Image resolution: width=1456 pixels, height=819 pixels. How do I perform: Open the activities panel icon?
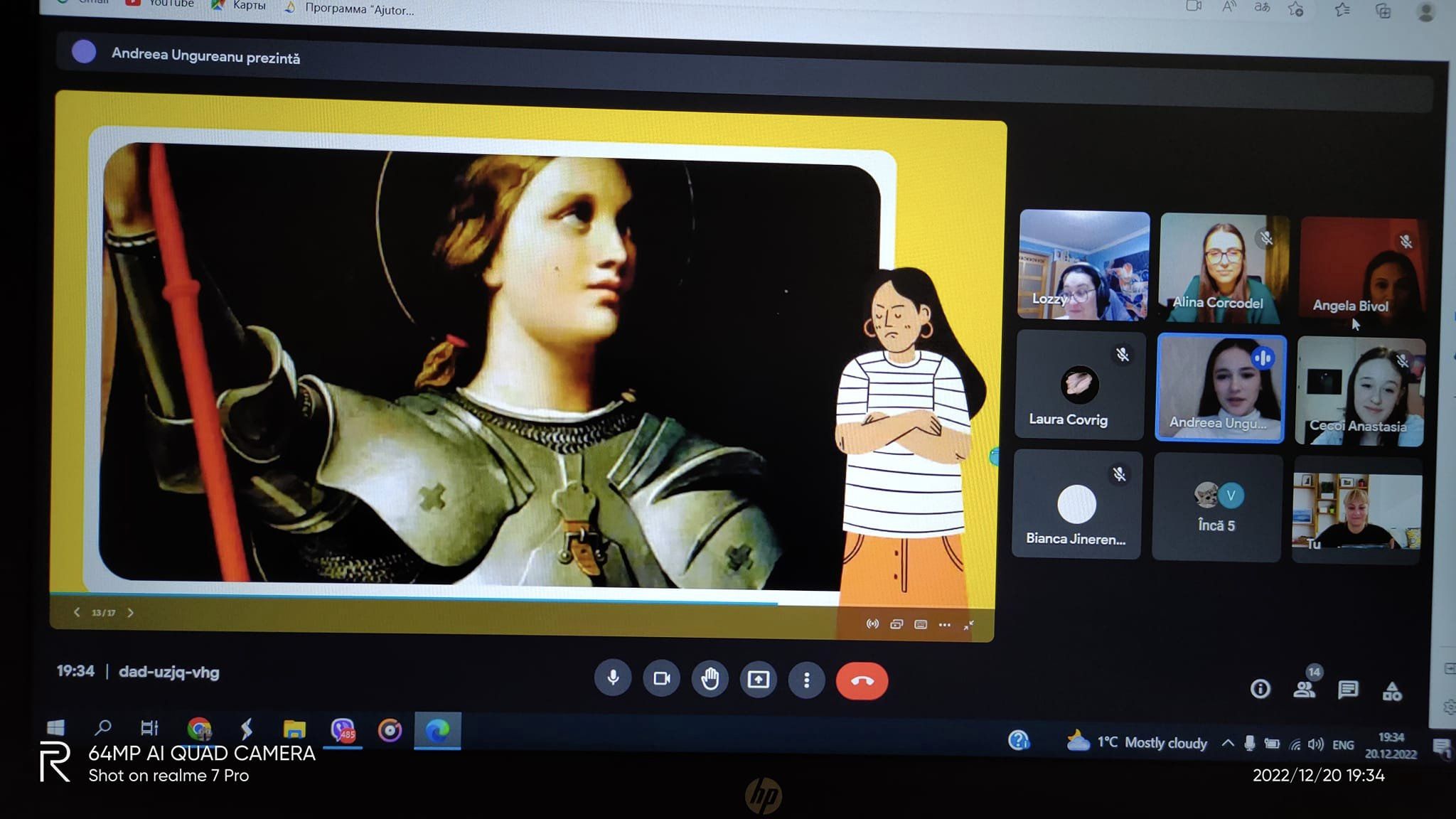(1392, 691)
